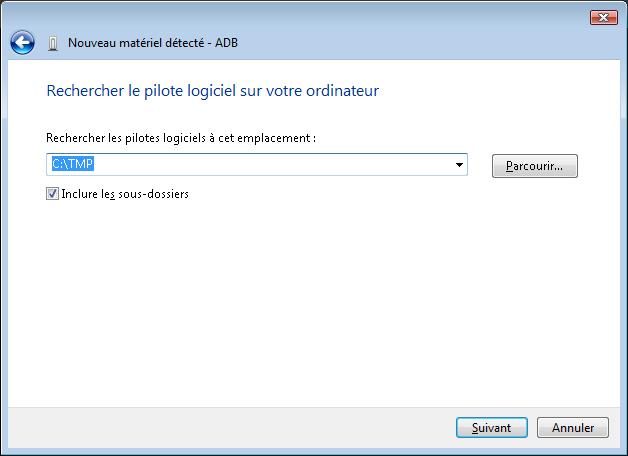Viewport: 628px width, 456px height.
Task: Click the hardware device icon in title bar
Action: (x=53, y=44)
